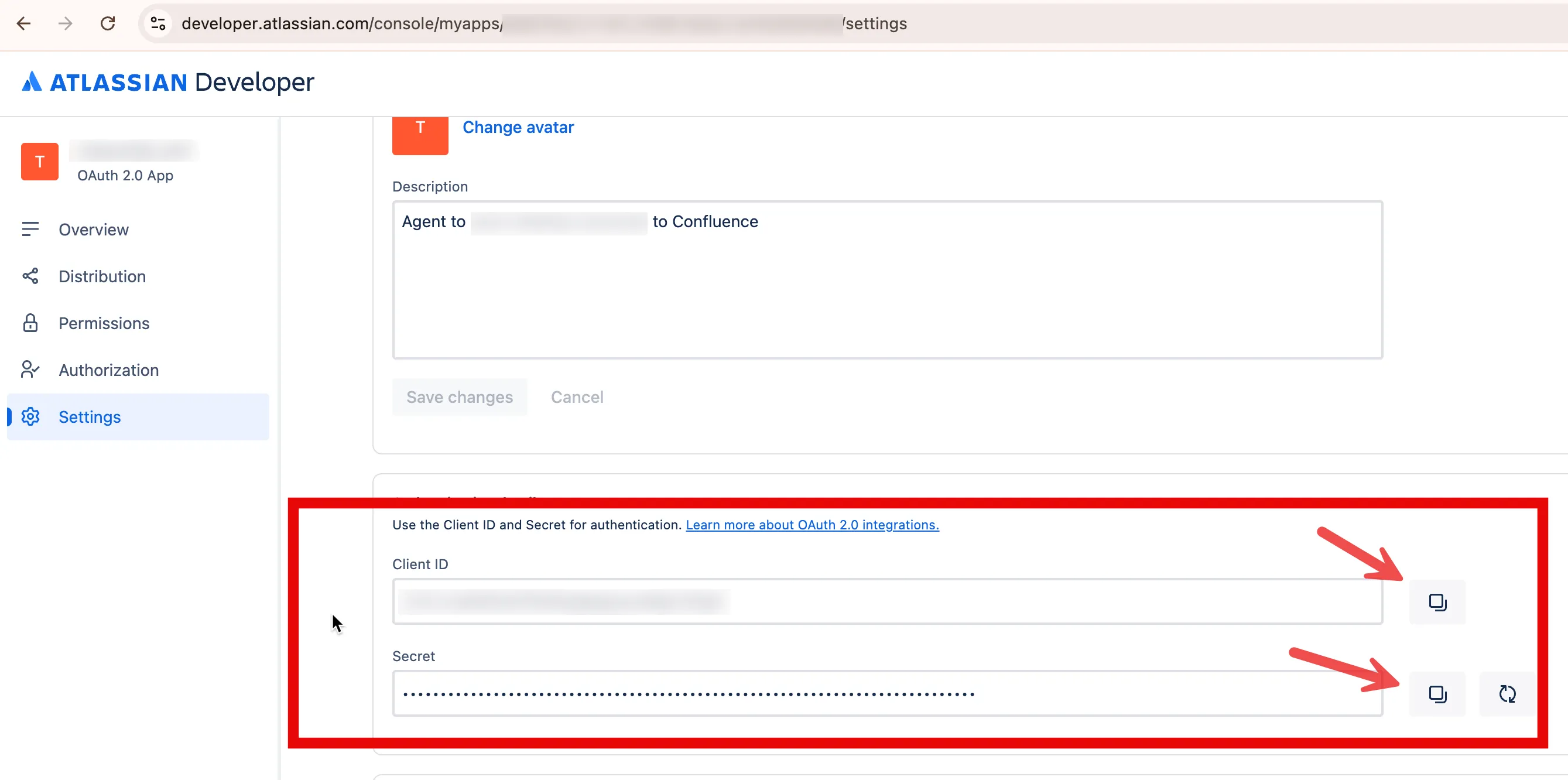This screenshot has width=1568, height=780.
Task: Click the Cancel button
Action: pos(577,397)
